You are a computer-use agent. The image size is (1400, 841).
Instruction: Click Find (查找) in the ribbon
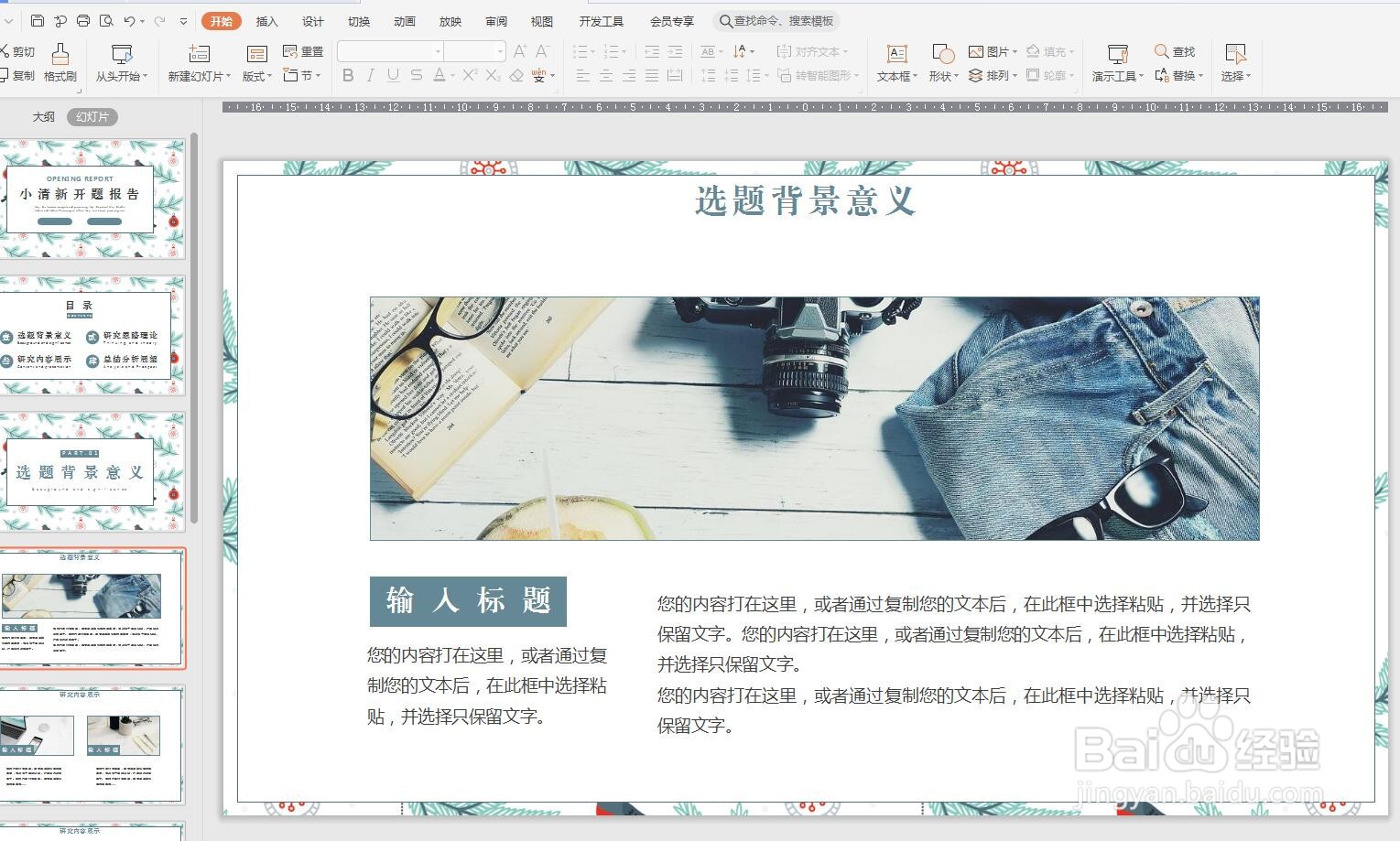[1175, 51]
